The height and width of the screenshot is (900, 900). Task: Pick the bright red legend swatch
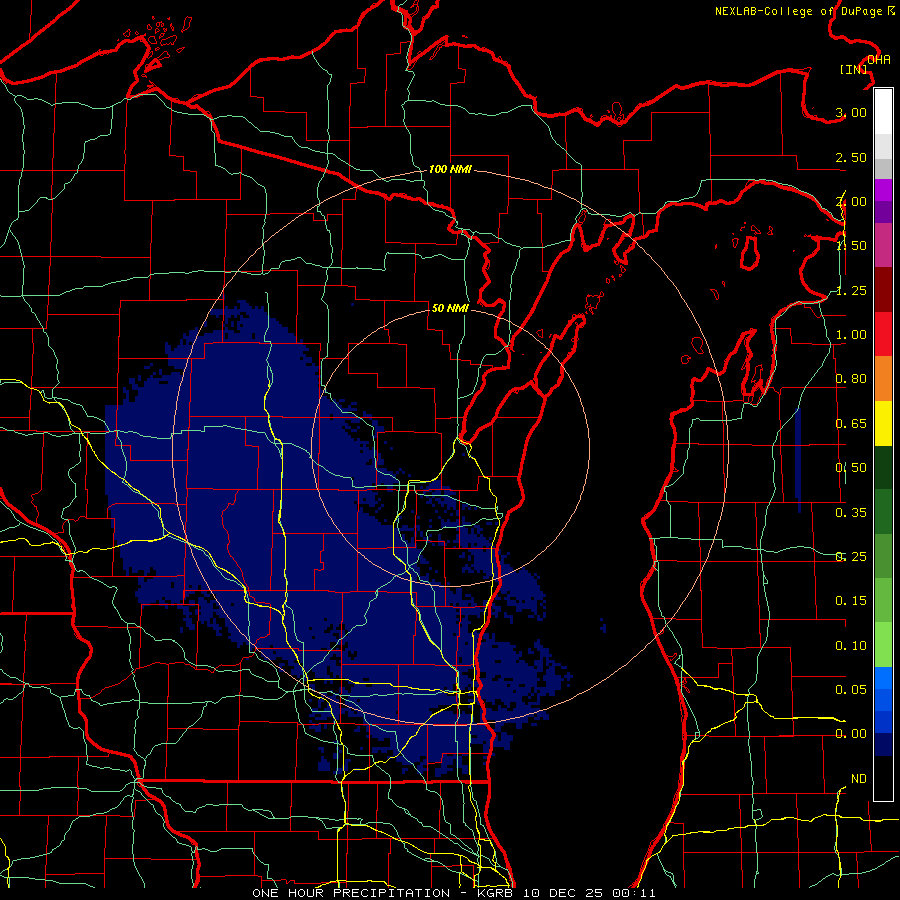pyautogui.click(x=883, y=334)
